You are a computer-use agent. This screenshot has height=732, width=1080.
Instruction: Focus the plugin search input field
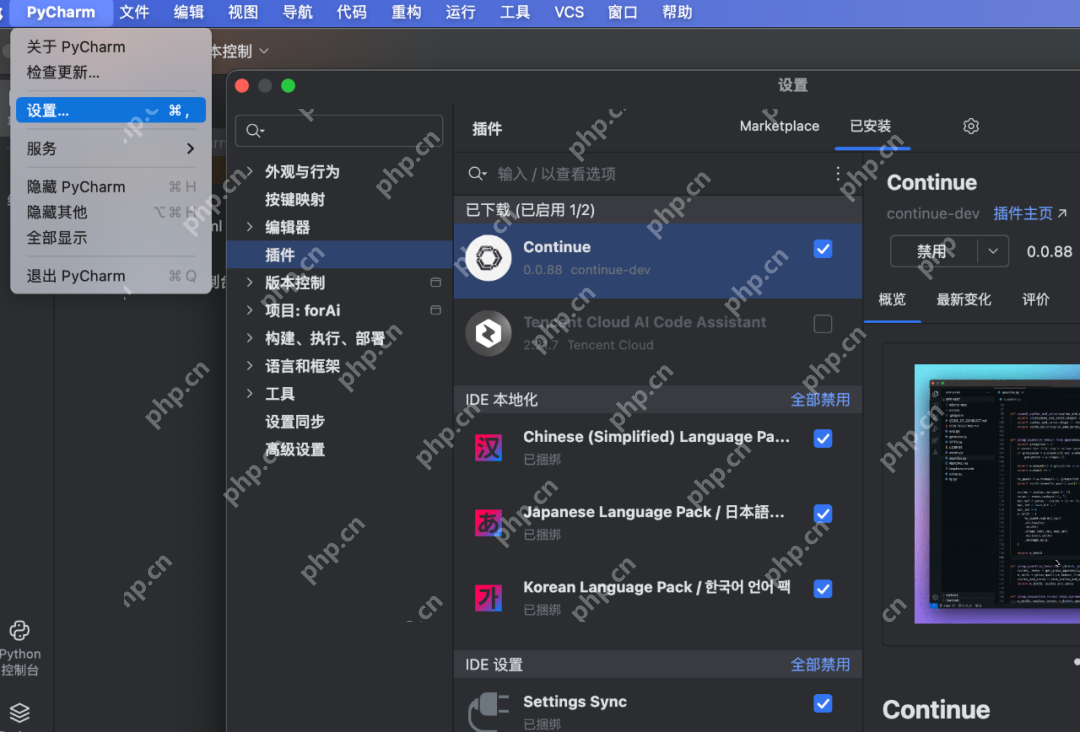tap(660, 174)
